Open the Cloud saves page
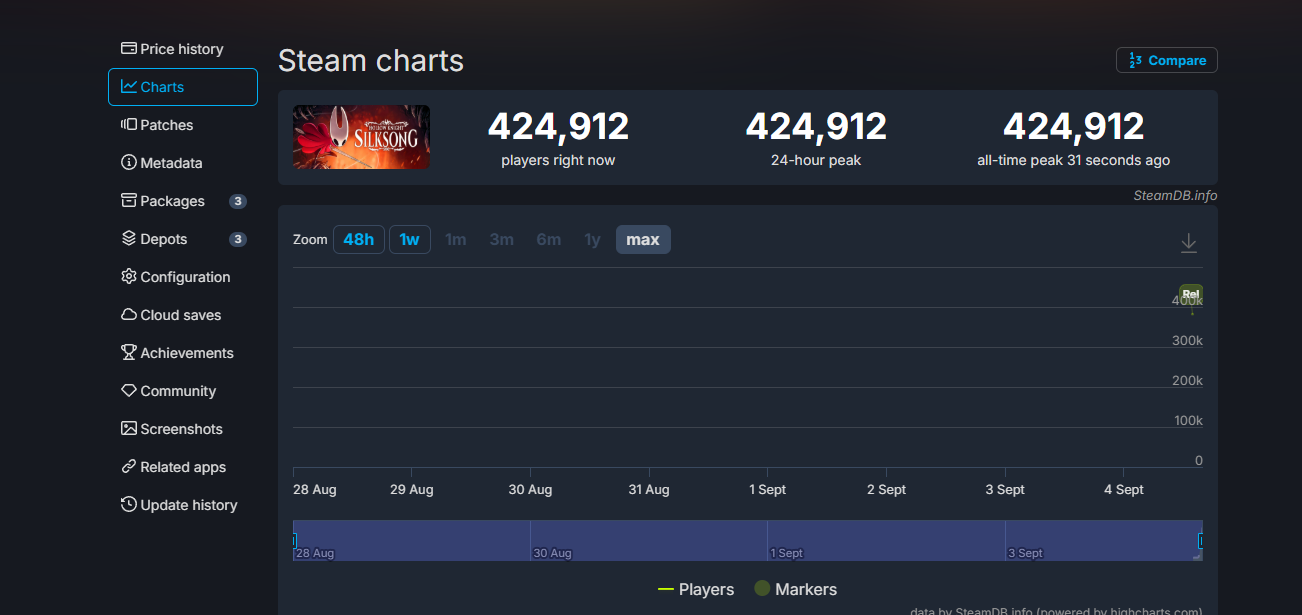Image resolution: width=1302 pixels, height=615 pixels. (x=180, y=315)
